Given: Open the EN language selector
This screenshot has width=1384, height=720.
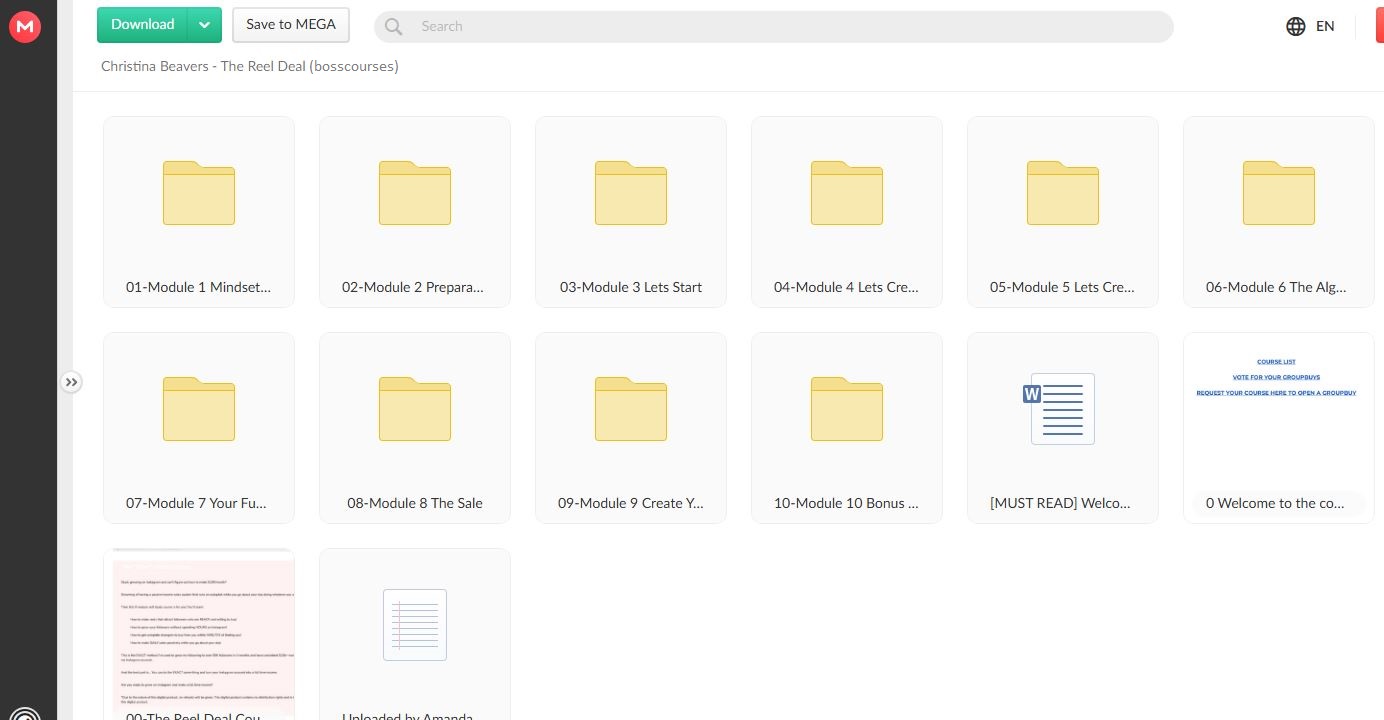Looking at the screenshot, I should [1325, 27].
